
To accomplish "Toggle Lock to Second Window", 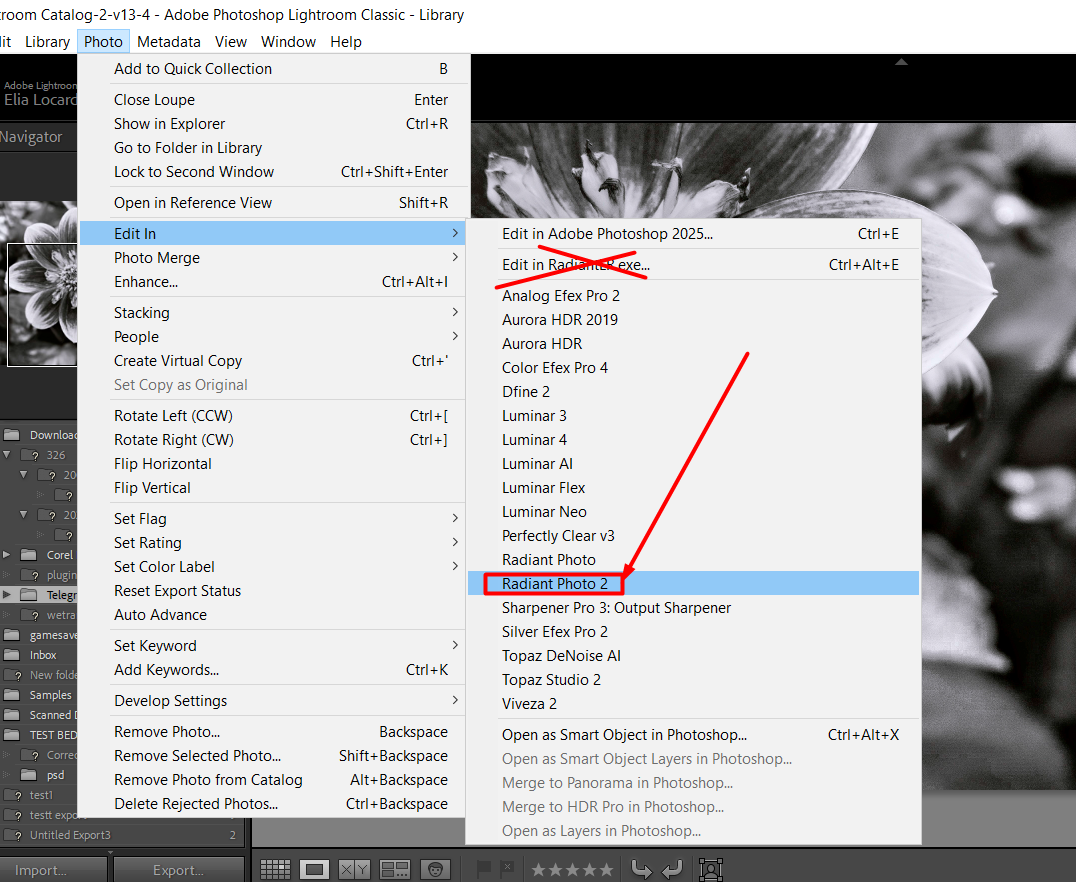I will tap(272, 172).
